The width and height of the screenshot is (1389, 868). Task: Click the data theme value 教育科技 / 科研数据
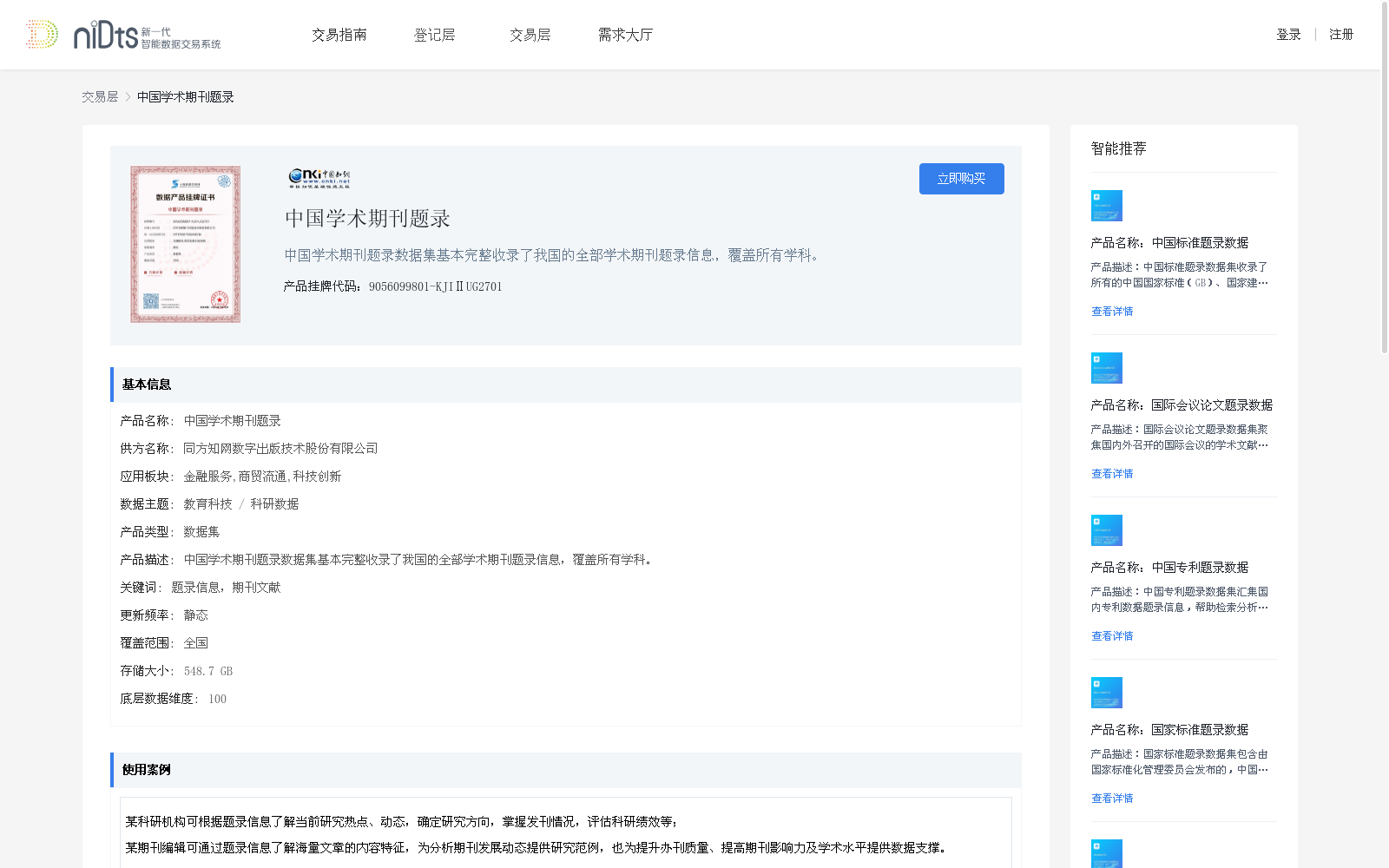(241, 504)
